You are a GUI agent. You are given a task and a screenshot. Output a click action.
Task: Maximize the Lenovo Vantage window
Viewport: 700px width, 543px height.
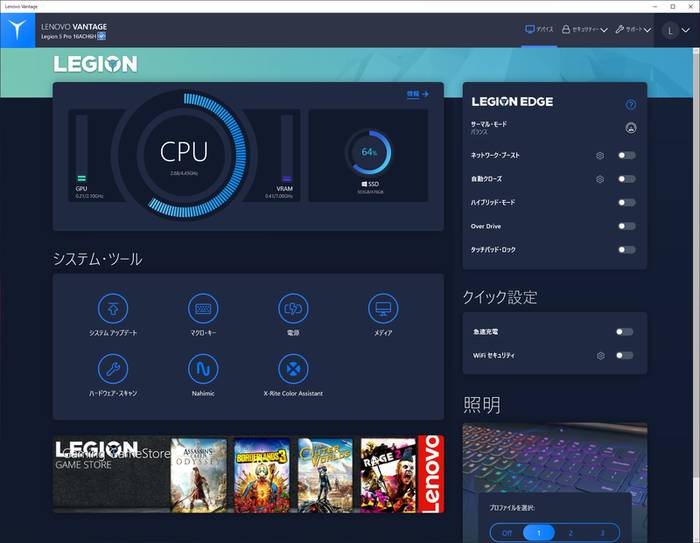tap(673, 6)
